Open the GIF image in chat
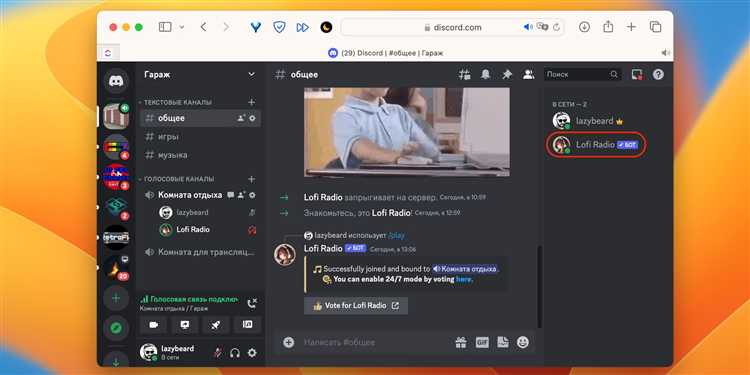Viewport: 750px width, 375px height. click(407, 132)
